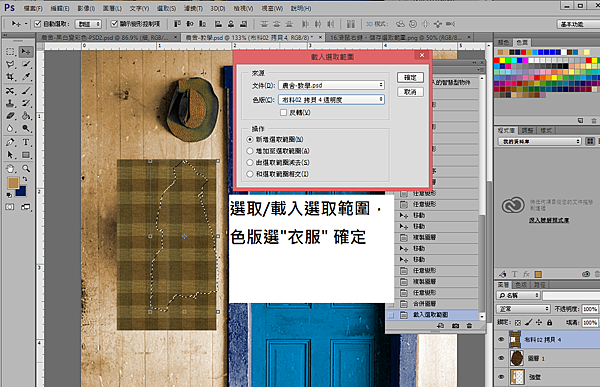Create new snapshot in History panel
Image resolution: width=600 pixels, height=387 pixels.
coord(455,326)
